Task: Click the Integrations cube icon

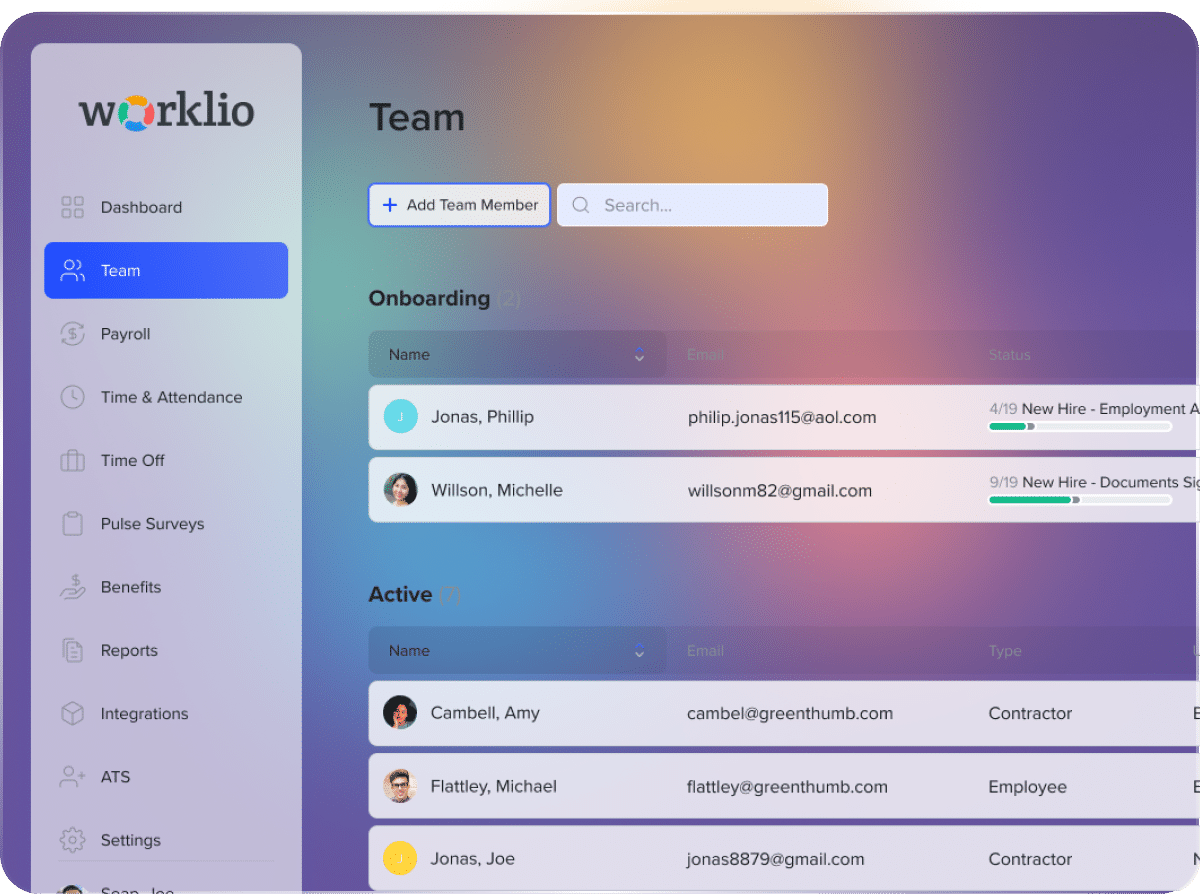Action: click(x=72, y=714)
